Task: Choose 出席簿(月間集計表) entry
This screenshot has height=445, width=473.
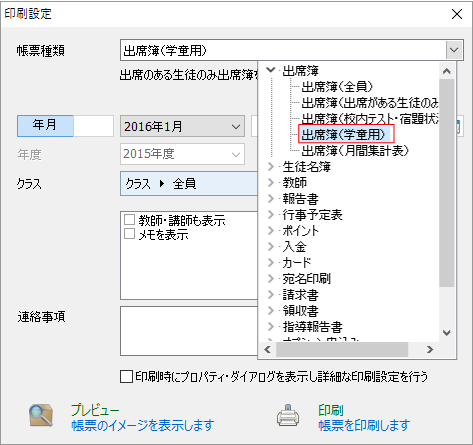Action: [355, 151]
